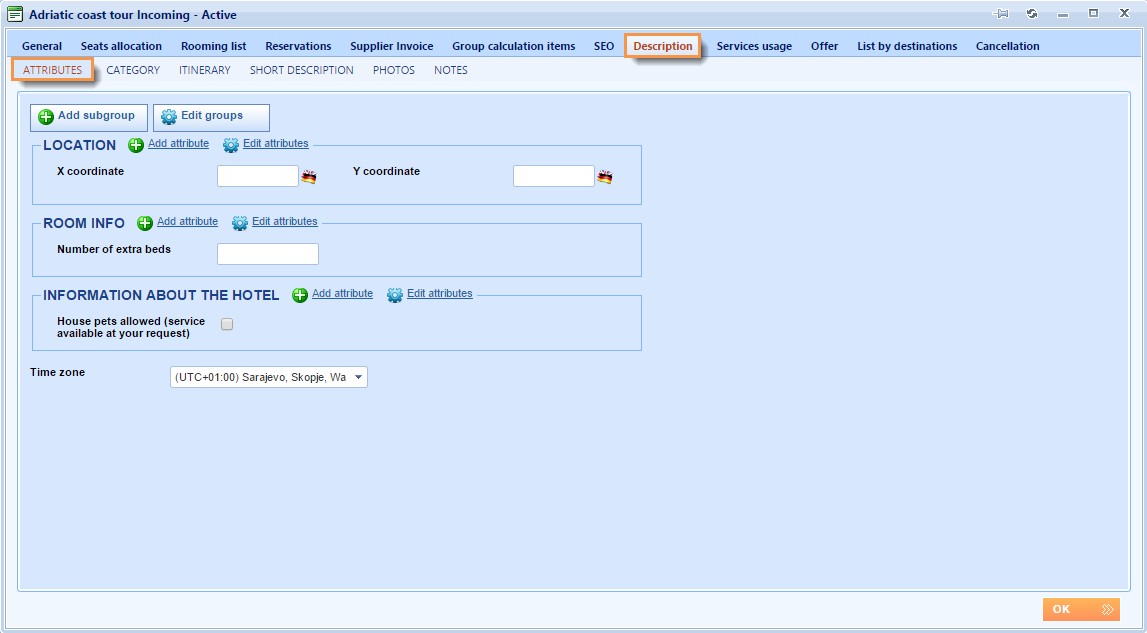The width and height of the screenshot is (1147, 633).
Task: Click the flag icon next to X coordinate
Action: point(309,176)
